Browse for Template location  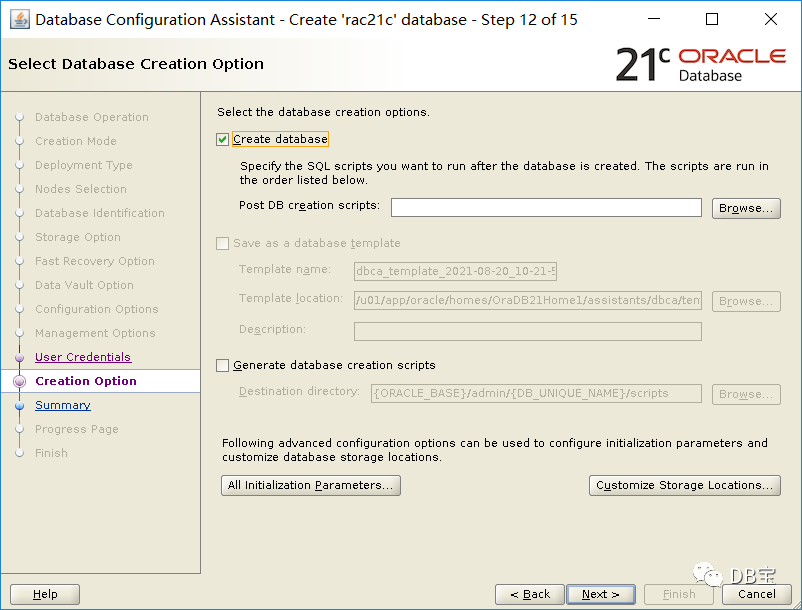[746, 301]
